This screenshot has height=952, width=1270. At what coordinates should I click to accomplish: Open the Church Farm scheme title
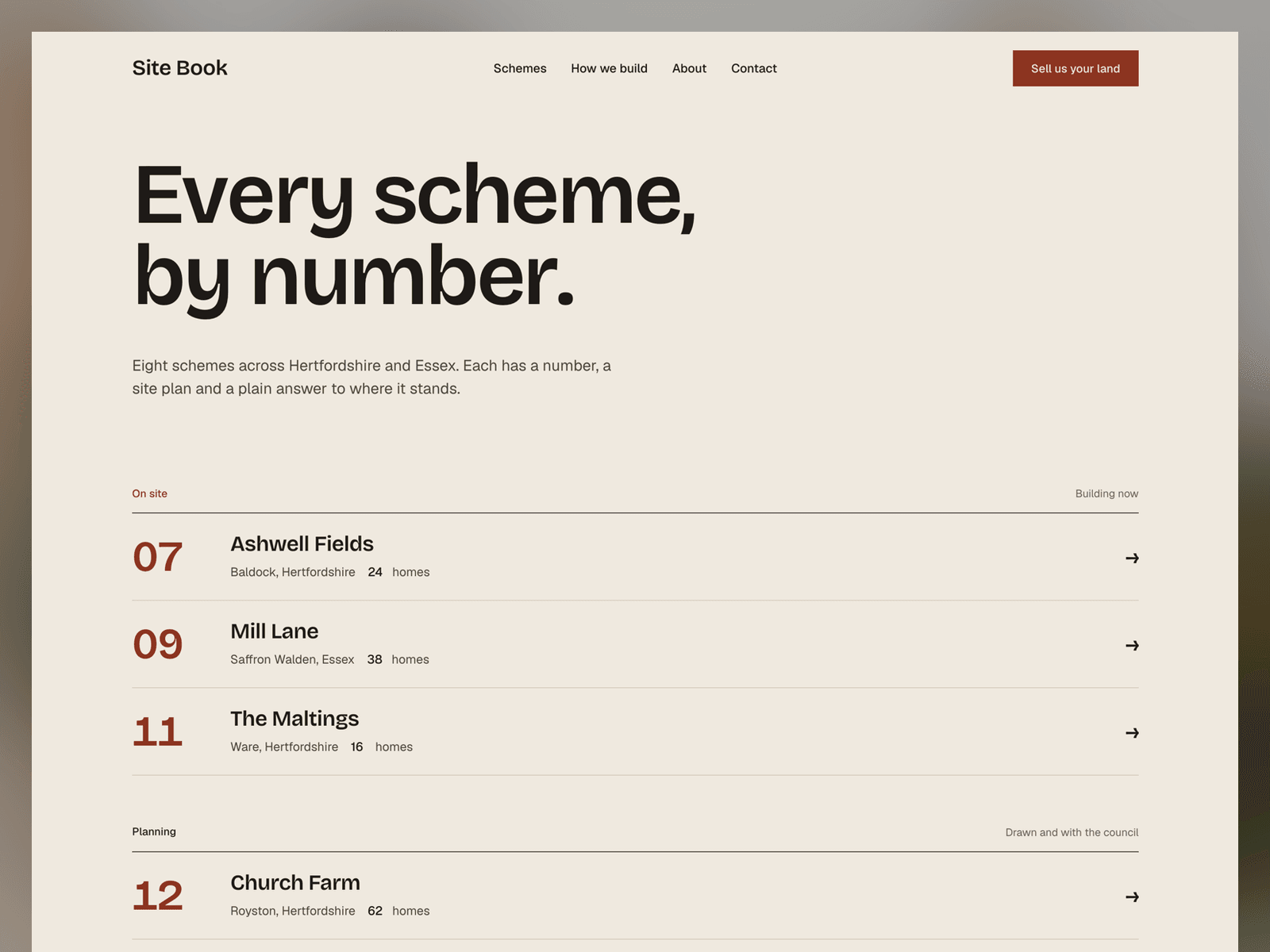coord(295,883)
